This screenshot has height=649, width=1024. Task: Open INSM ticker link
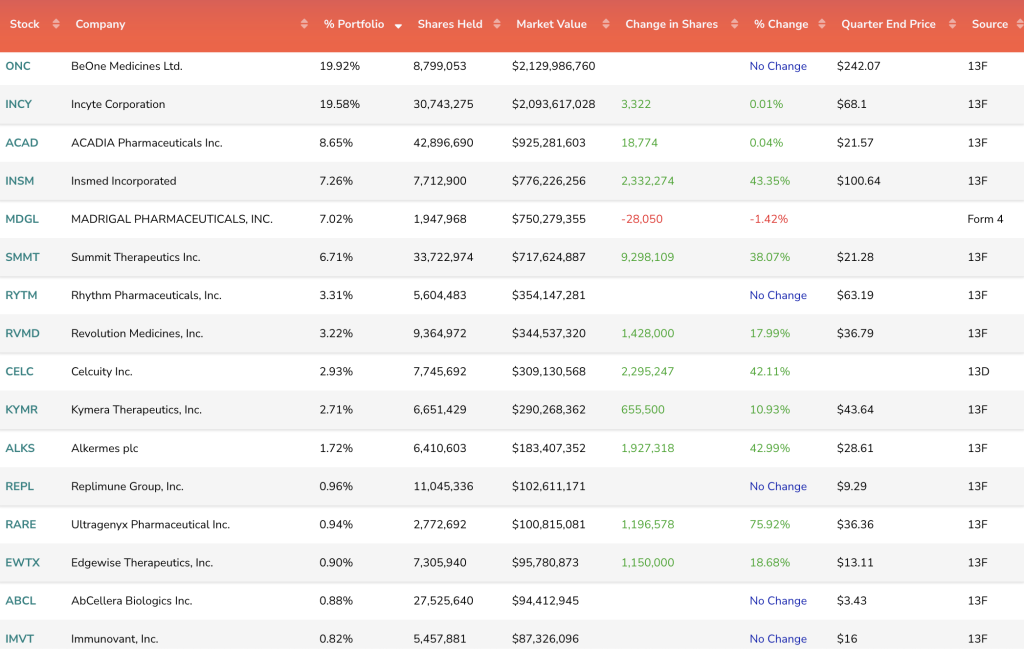pyautogui.click(x=20, y=181)
